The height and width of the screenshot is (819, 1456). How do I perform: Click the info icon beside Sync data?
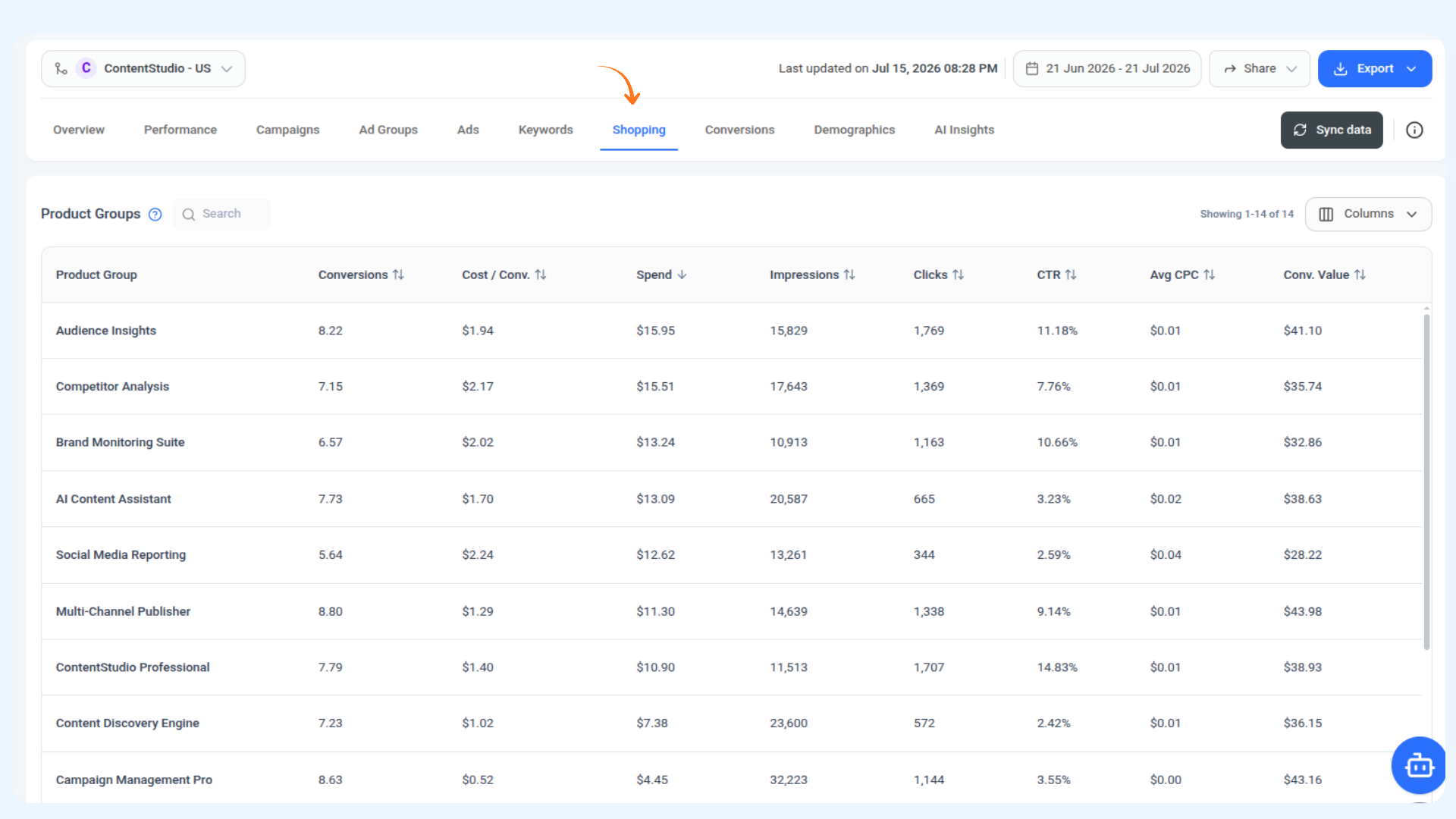coord(1414,130)
